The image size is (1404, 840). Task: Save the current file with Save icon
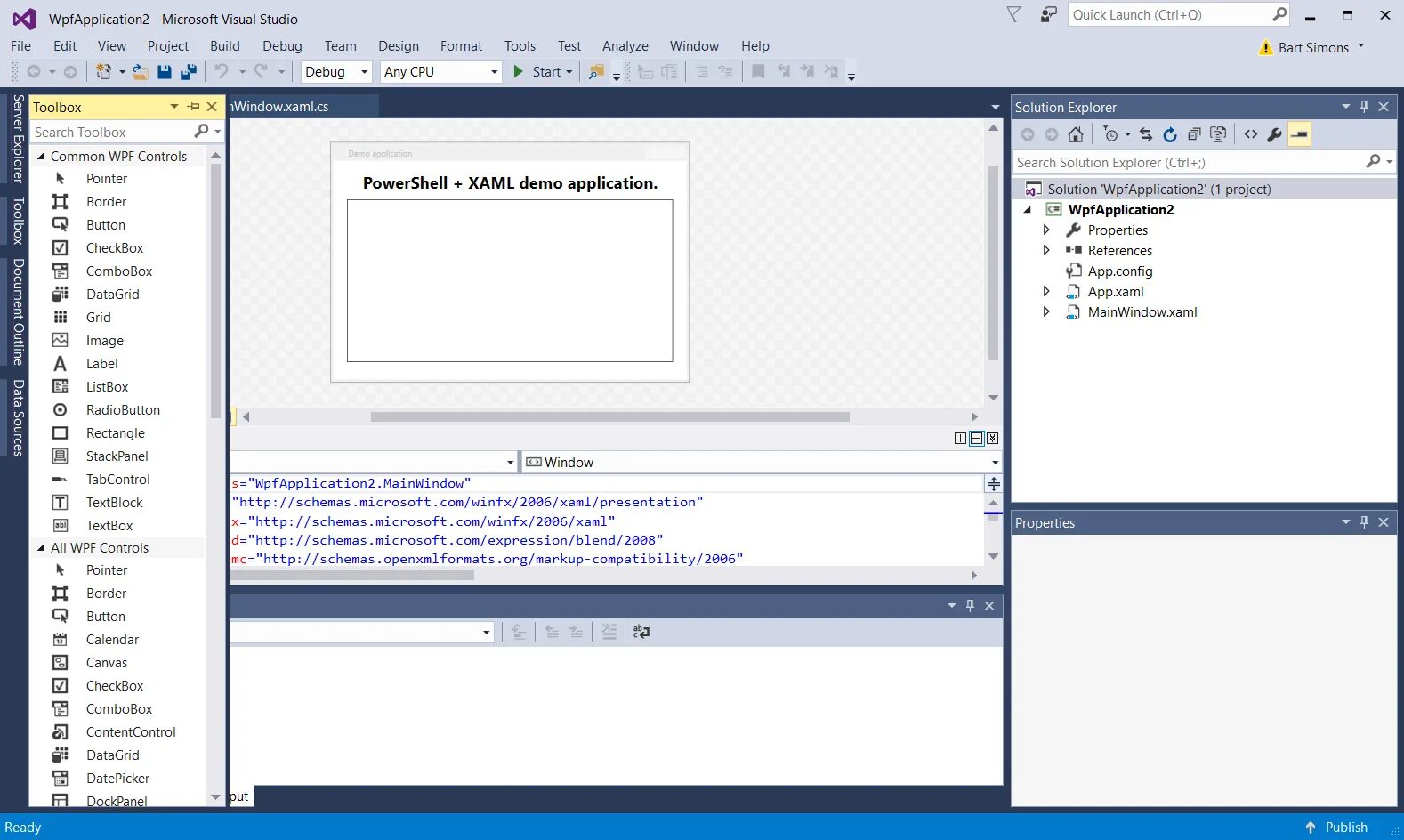165,71
